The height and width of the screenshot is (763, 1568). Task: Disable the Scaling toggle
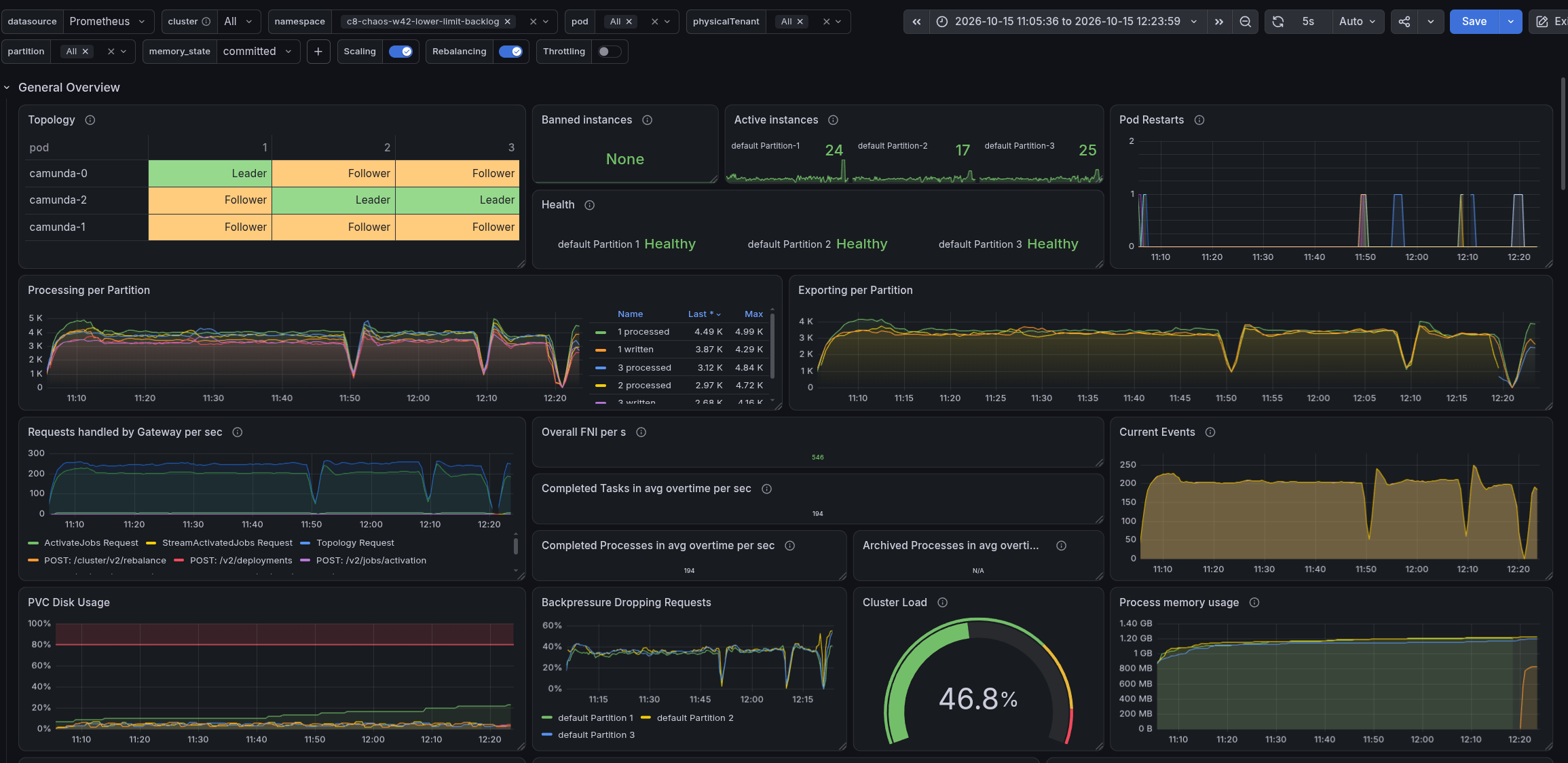[400, 52]
